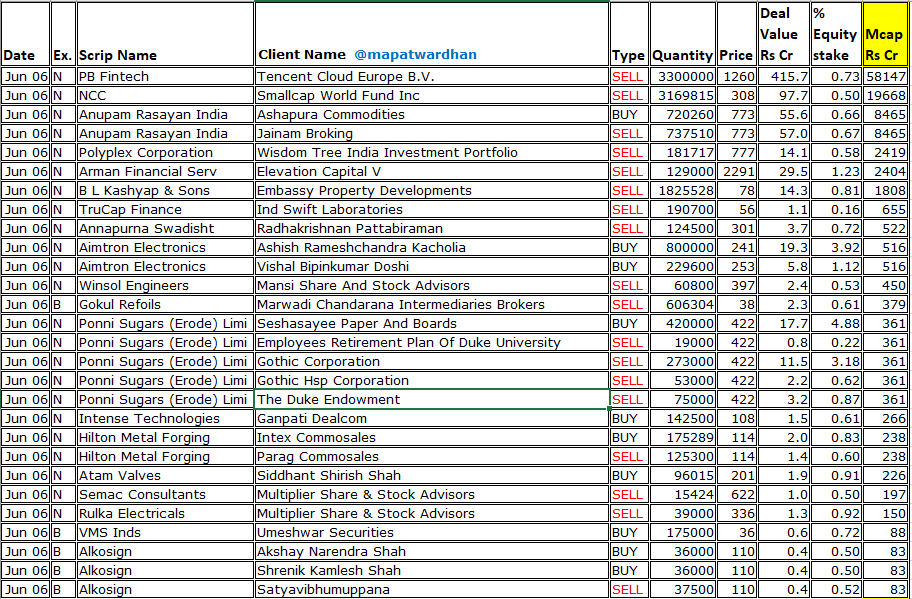The width and height of the screenshot is (912, 599).
Task: Select quantity 1825528 cell
Action: point(683,191)
